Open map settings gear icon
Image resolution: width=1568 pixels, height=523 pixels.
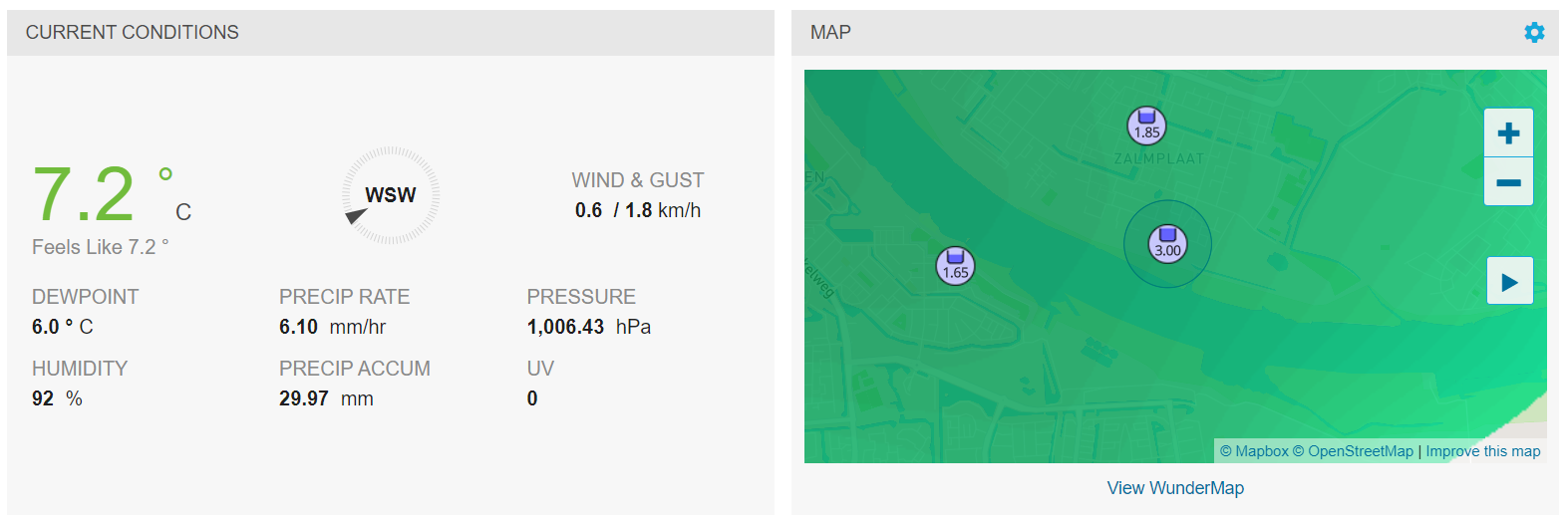coord(1534,32)
